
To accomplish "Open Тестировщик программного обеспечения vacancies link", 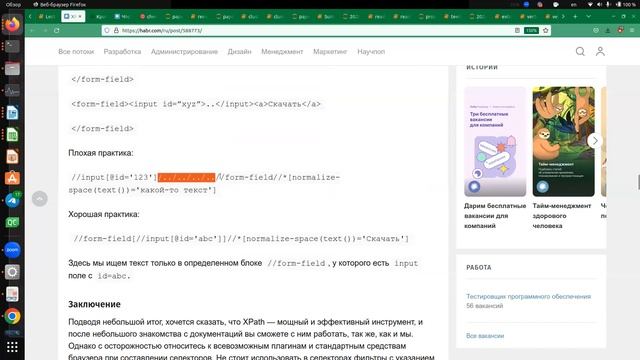I will [529, 296].
